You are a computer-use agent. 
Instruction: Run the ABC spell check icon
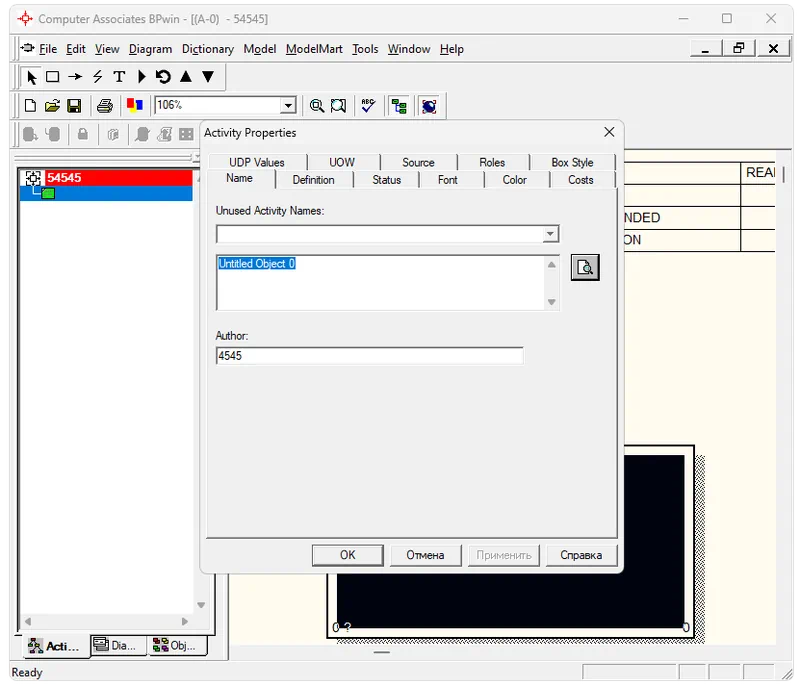tap(368, 106)
